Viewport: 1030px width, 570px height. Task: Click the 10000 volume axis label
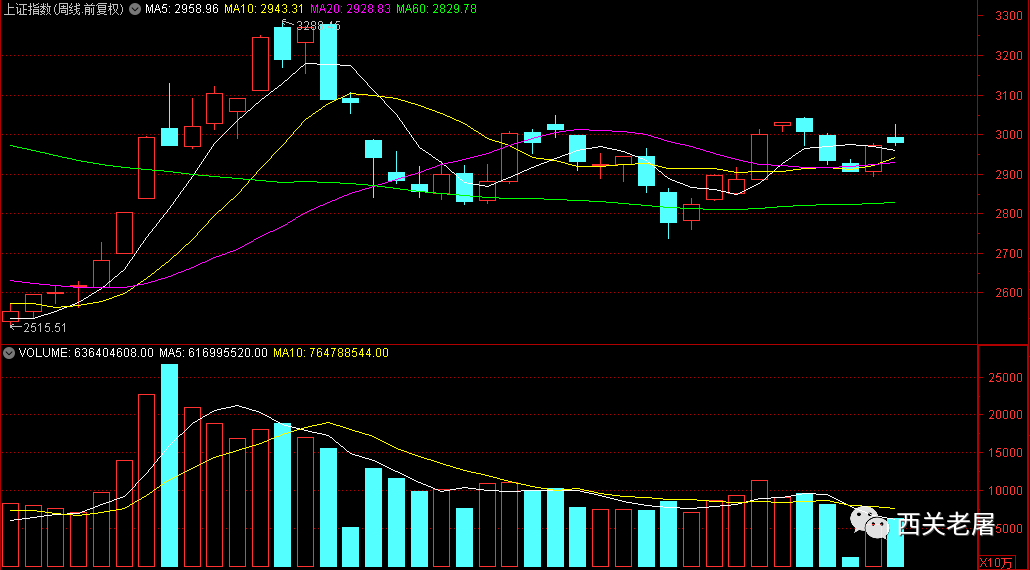pos(1006,491)
